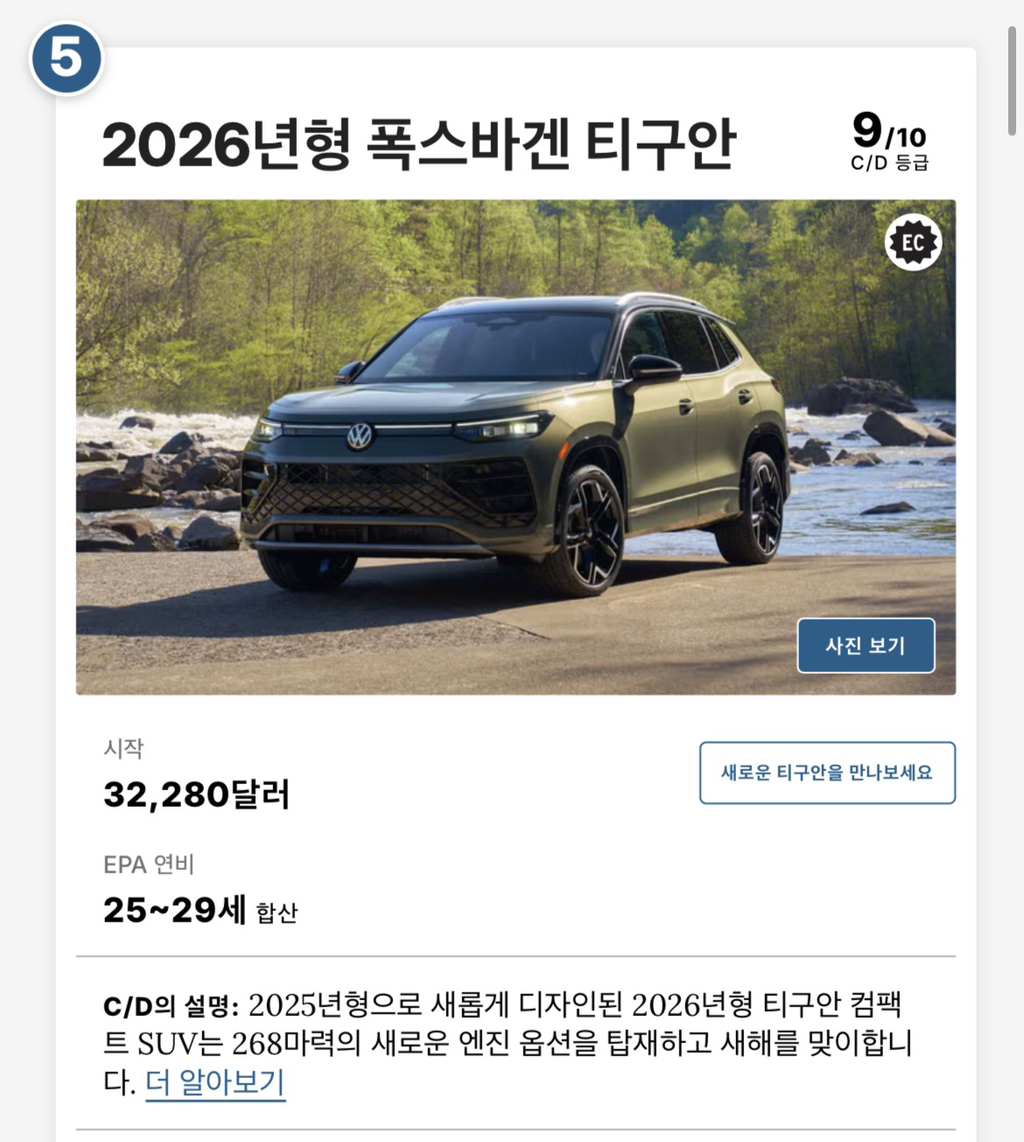This screenshot has width=1024, height=1142.
Task: Click the 새로운 티구안을 만나보세요 button
Action: (827, 773)
